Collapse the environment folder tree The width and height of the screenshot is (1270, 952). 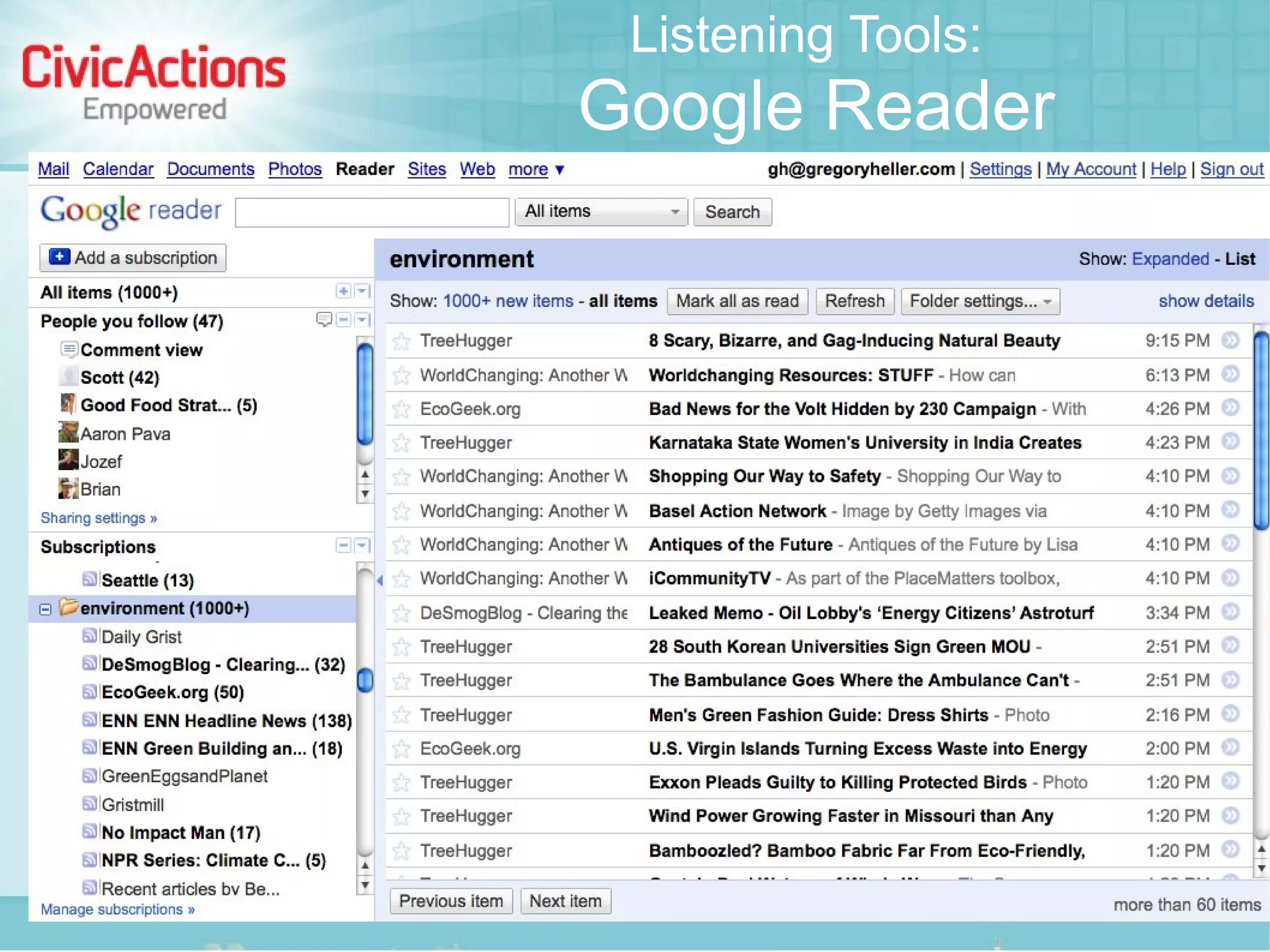pos(45,609)
